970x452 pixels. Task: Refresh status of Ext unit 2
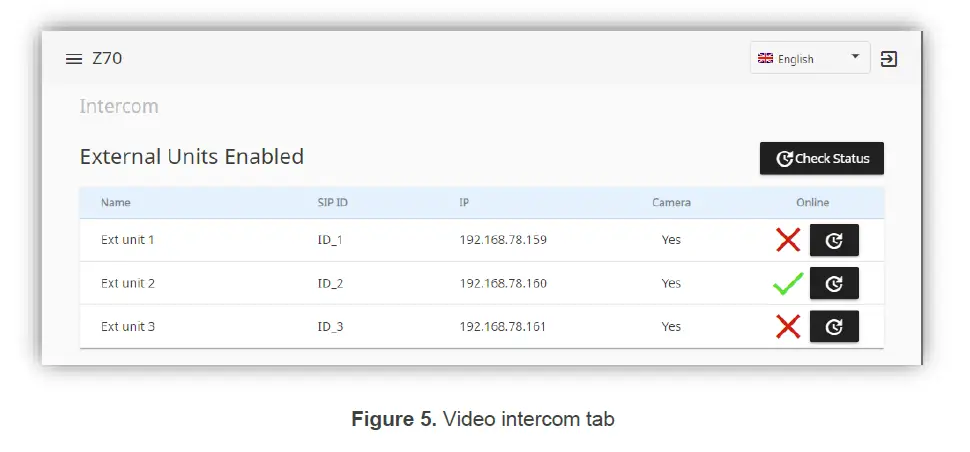point(834,283)
